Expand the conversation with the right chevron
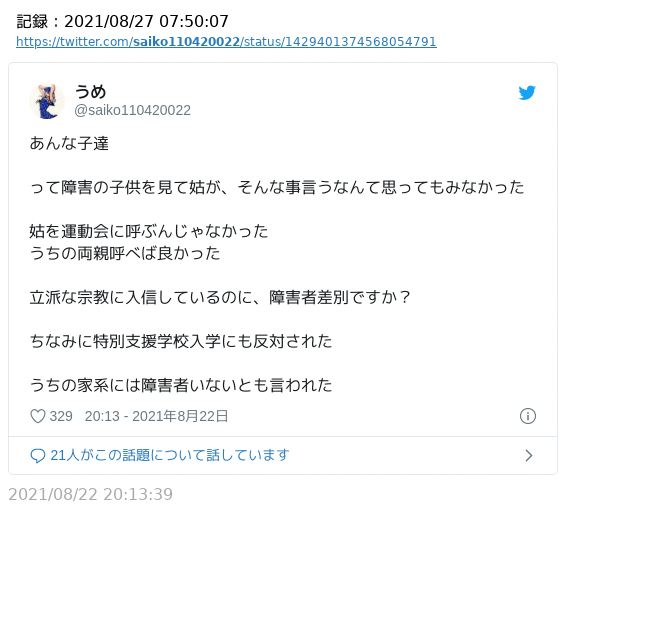Image resolution: width=660 pixels, height=627 pixels. coord(529,456)
